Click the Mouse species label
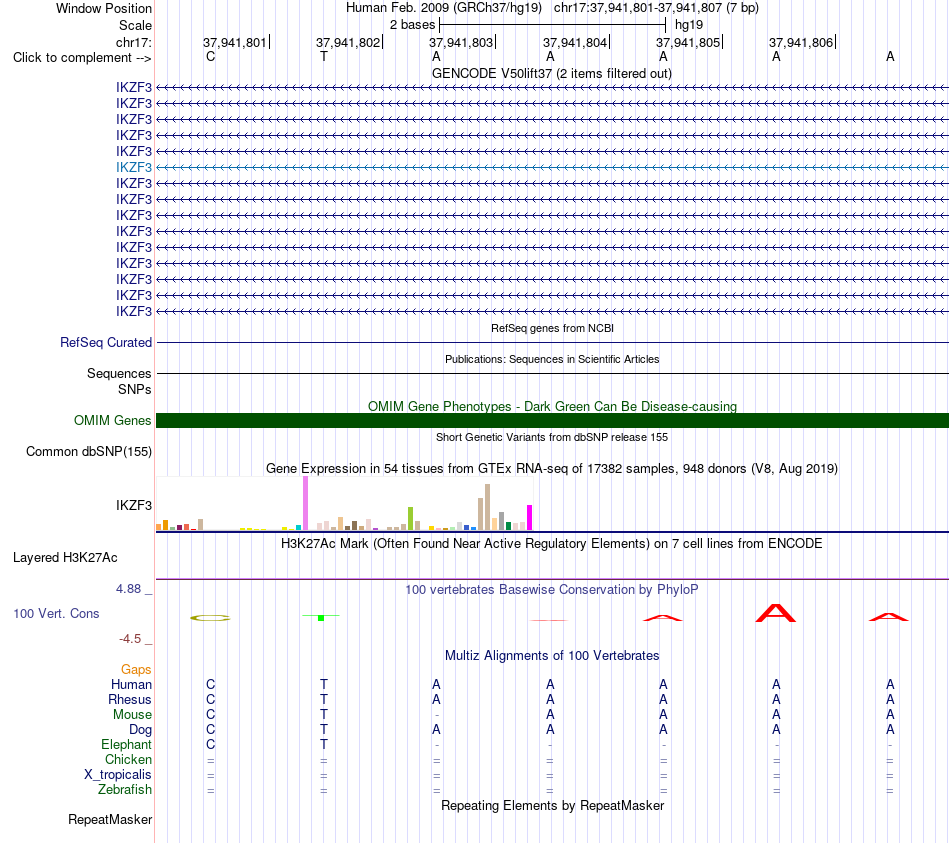 pyautogui.click(x=132, y=715)
